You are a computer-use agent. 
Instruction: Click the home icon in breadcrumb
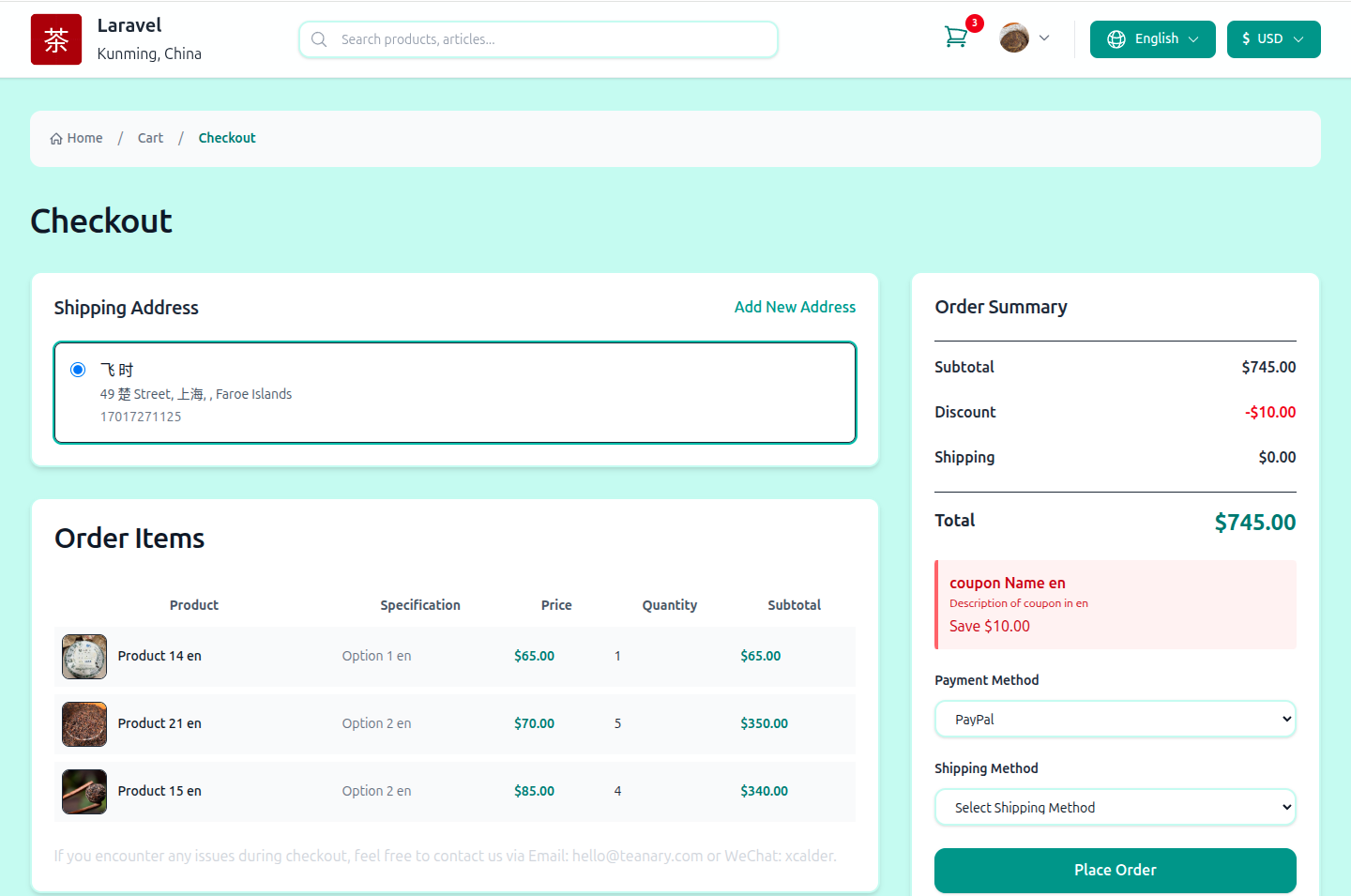(56, 139)
